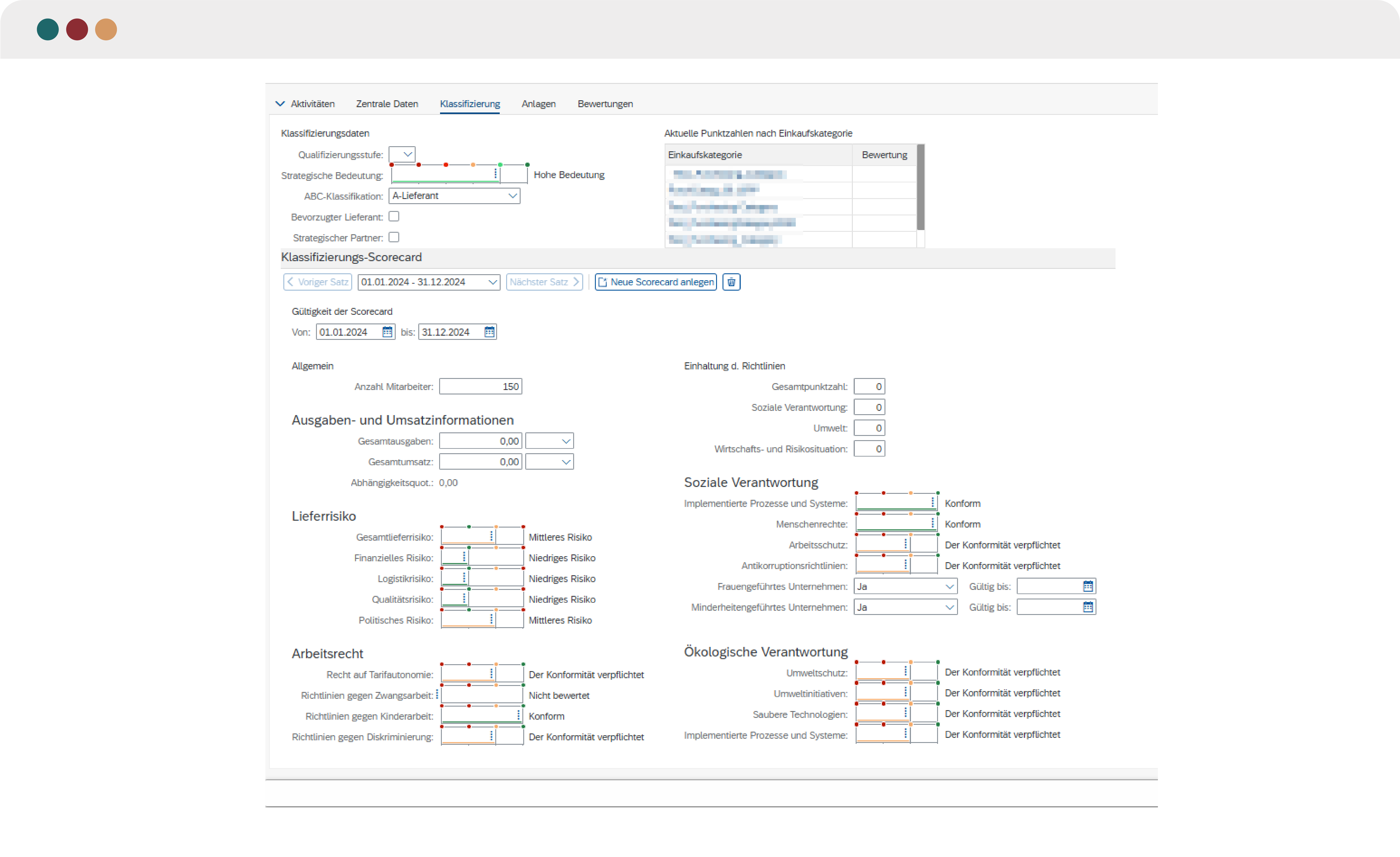Adjust the Strategische Bedeutung slider

tap(459, 174)
